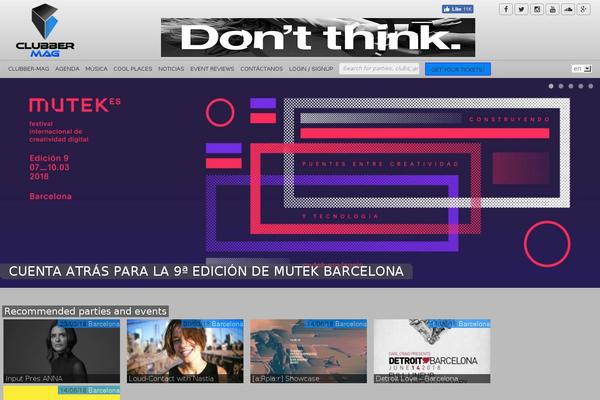Screen dimensions: 600x400
Task: Open the CONTÁCTANOS menu item
Action: pyautogui.click(x=261, y=69)
